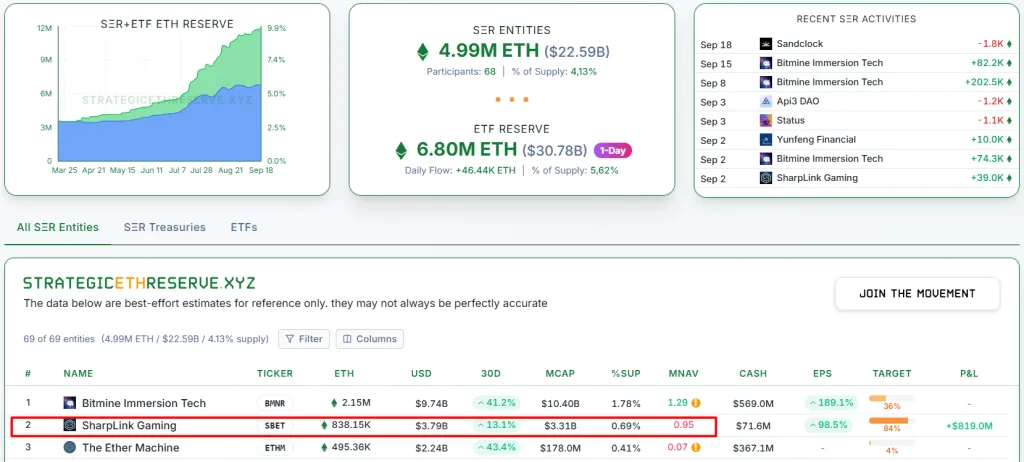Open the Columns selector
Viewport: 1024px width, 462px height.
370,339
